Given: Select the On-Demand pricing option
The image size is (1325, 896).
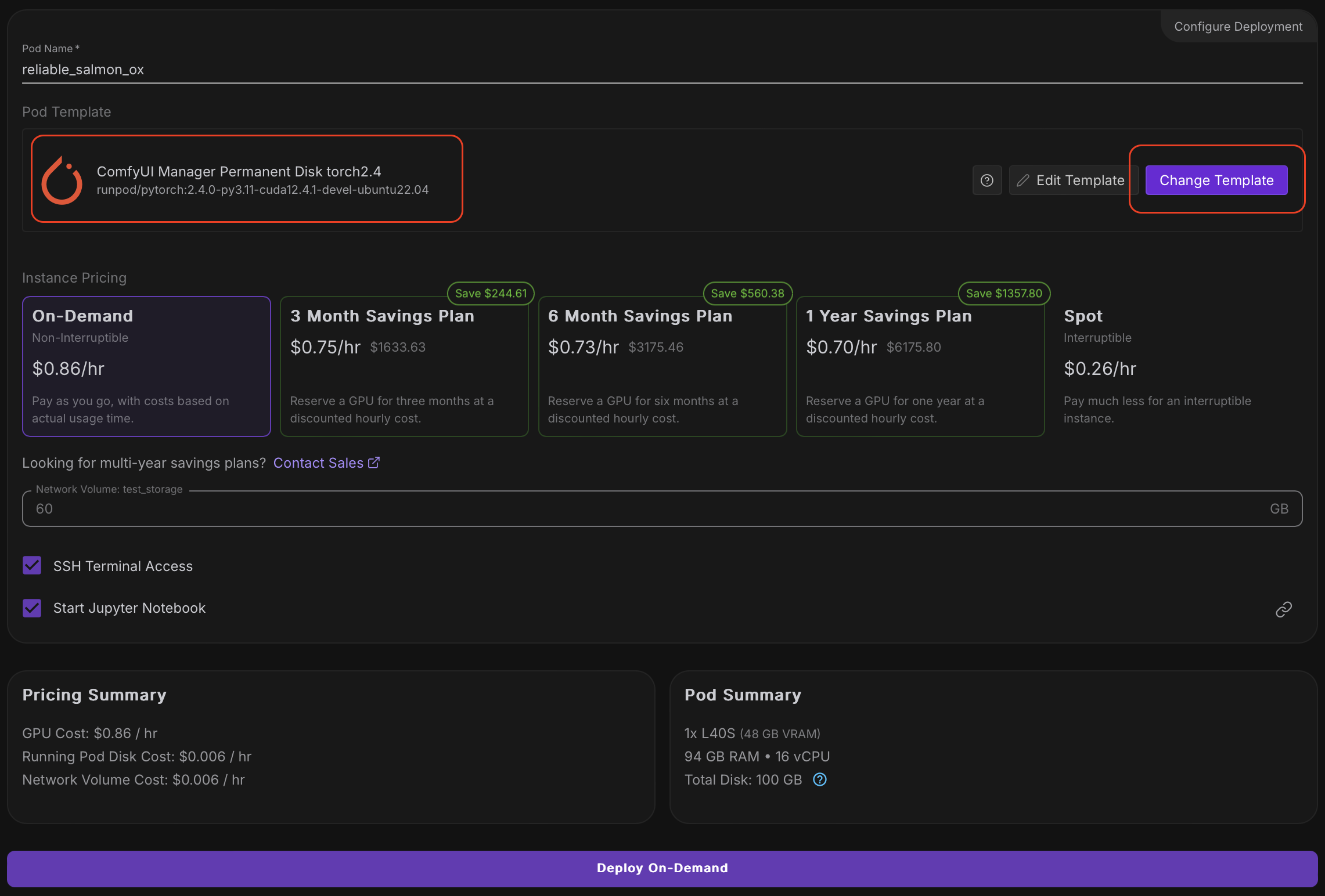Looking at the screenshot, I should (146, 366).
